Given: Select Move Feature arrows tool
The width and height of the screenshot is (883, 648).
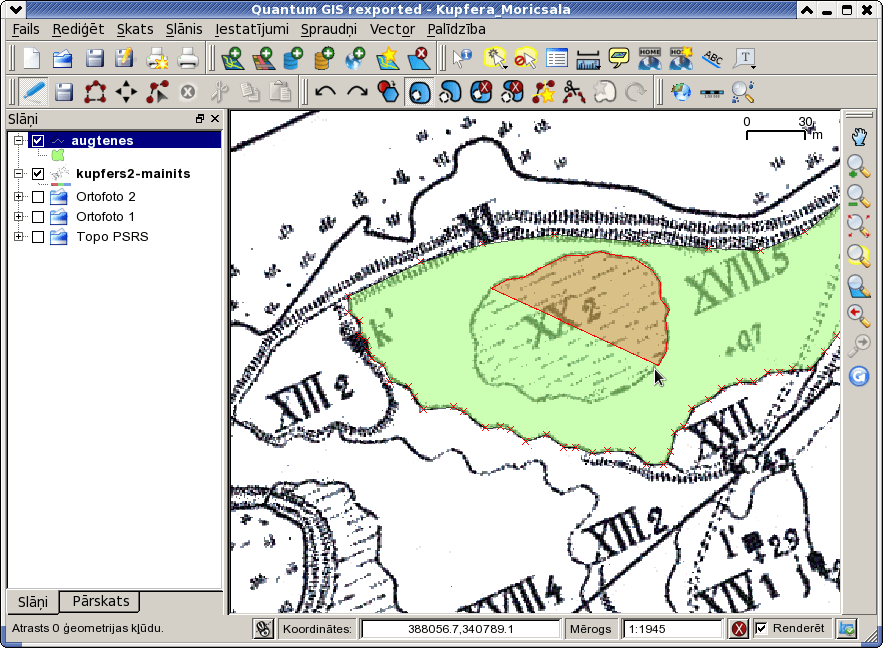Looking at the screenshot, I should point(126,92).
